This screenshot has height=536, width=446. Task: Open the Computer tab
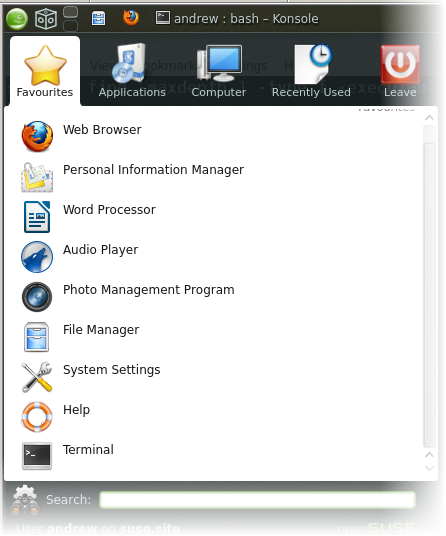pyautogui.click(x=219, y=71)
